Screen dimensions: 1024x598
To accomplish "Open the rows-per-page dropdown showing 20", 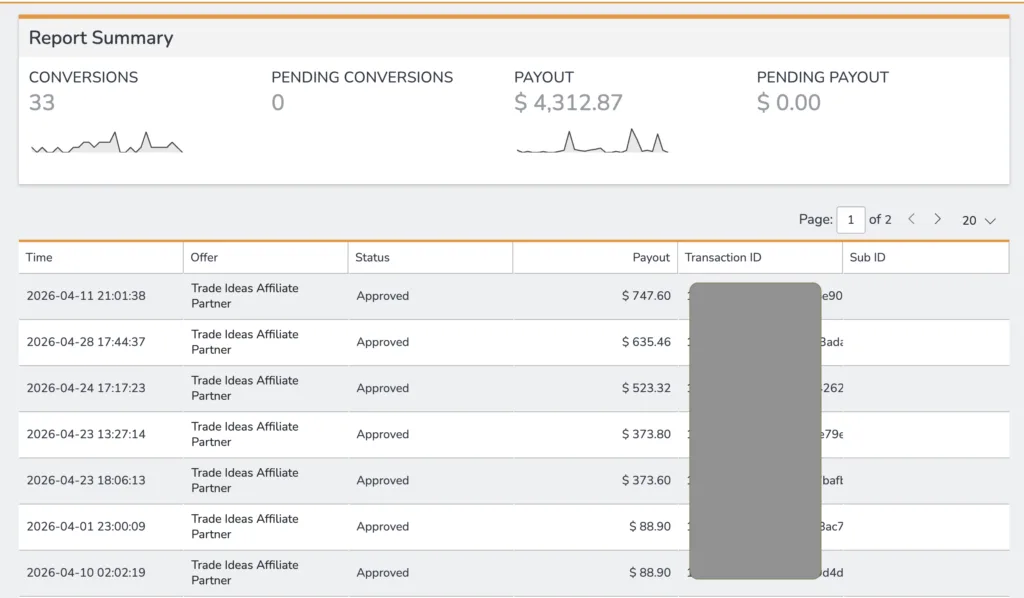I will (x=978, y=221).
